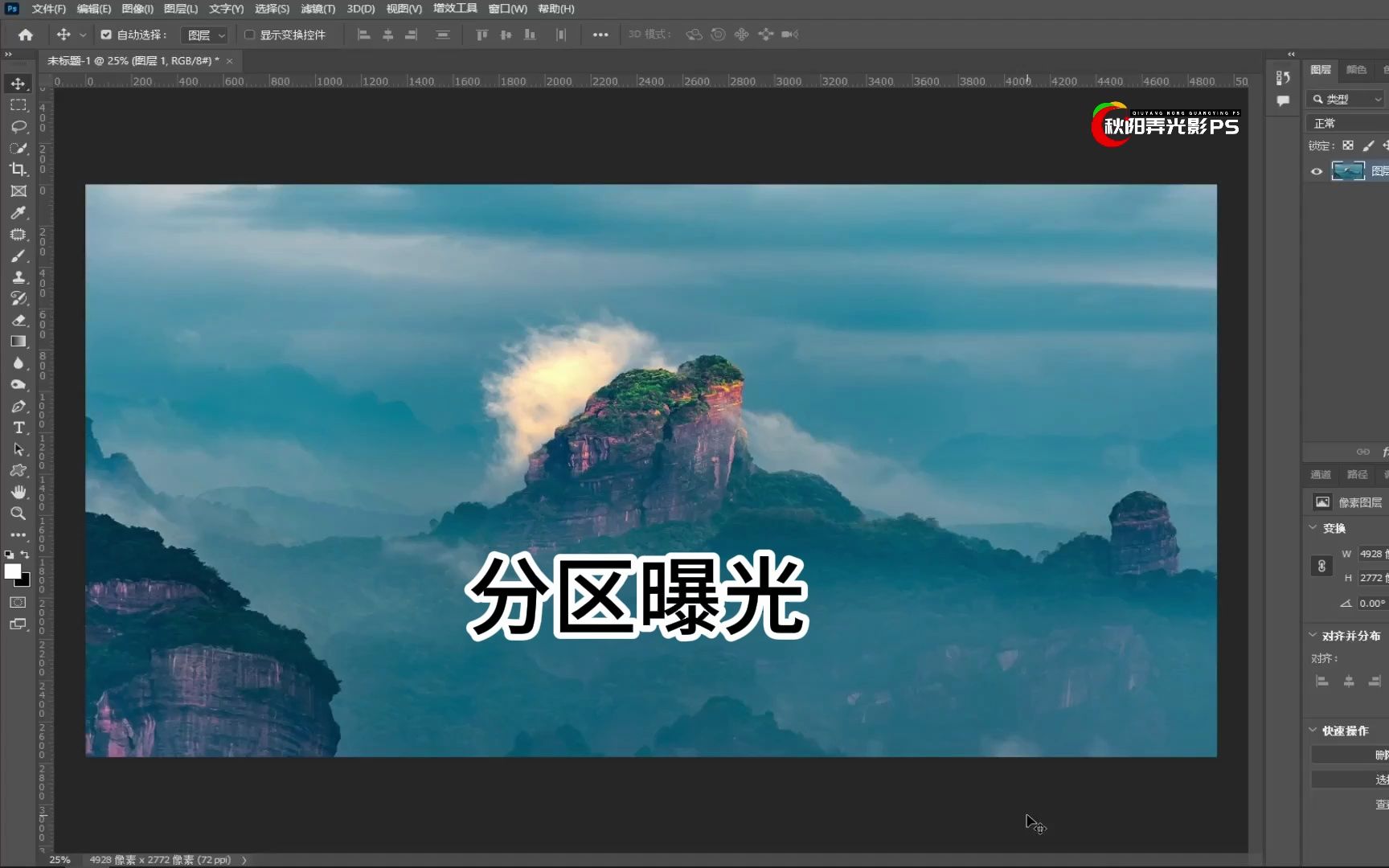Select the Hand tool
The image size is (1389, 868).
pos(19,492)
